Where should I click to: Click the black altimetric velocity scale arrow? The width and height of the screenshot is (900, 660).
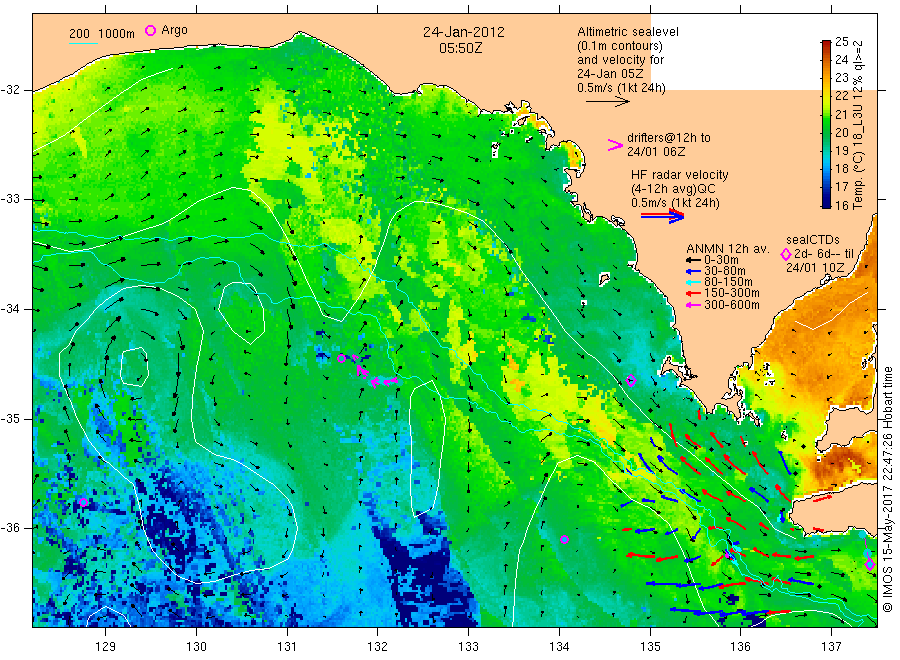pos(608,102)
